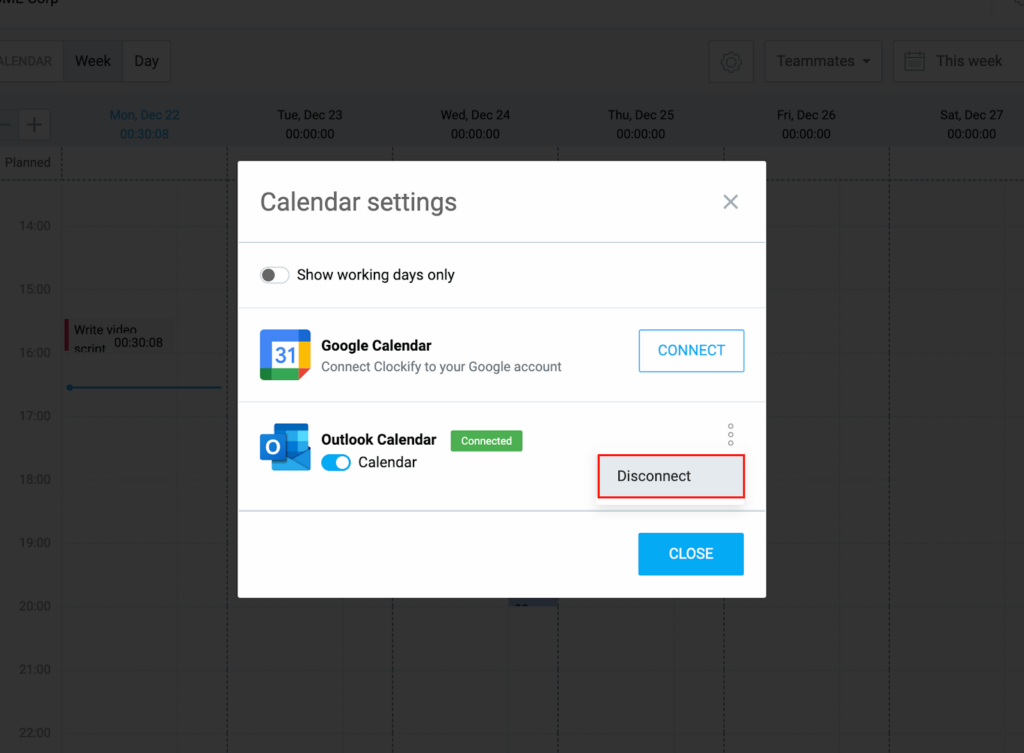Click the green Connected status badge

click(486, 441)
